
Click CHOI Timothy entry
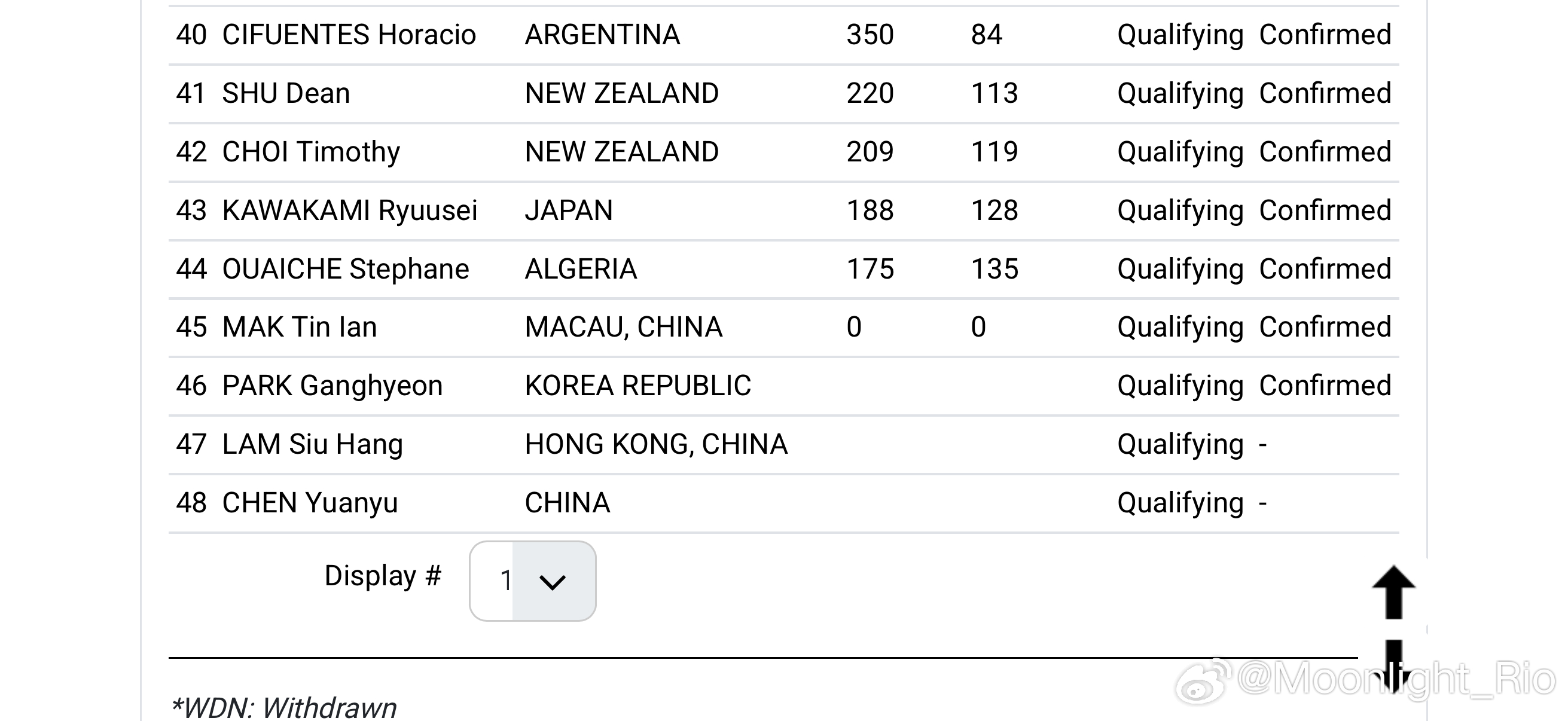311,152
